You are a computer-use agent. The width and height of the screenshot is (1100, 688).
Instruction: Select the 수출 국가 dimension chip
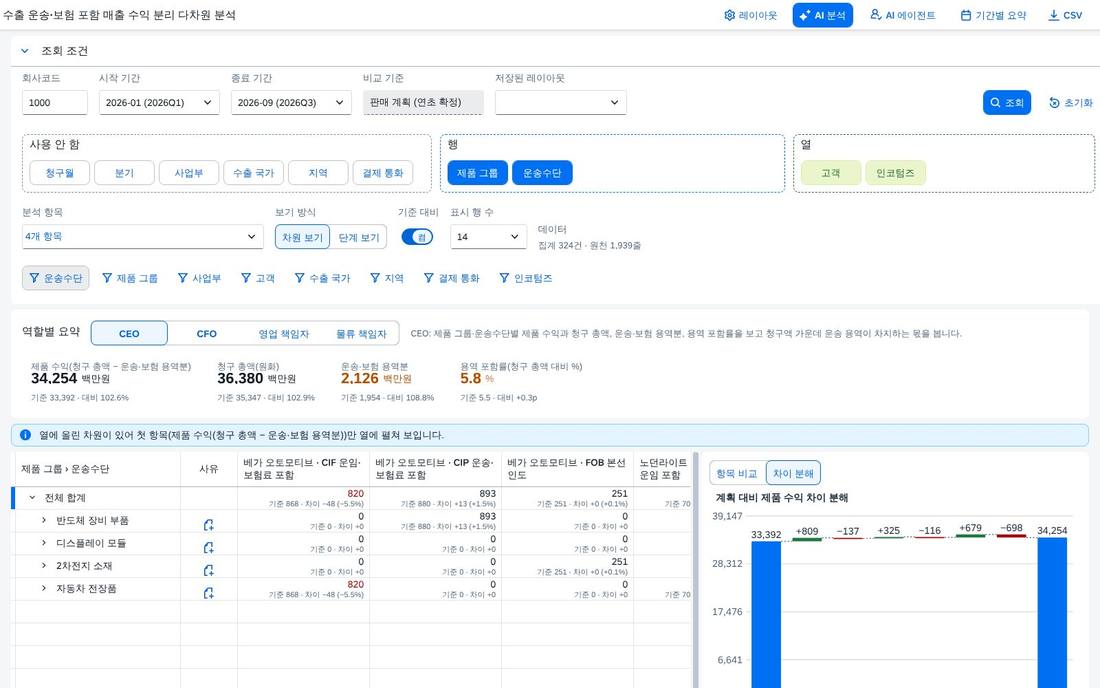[x=253, y=173]
